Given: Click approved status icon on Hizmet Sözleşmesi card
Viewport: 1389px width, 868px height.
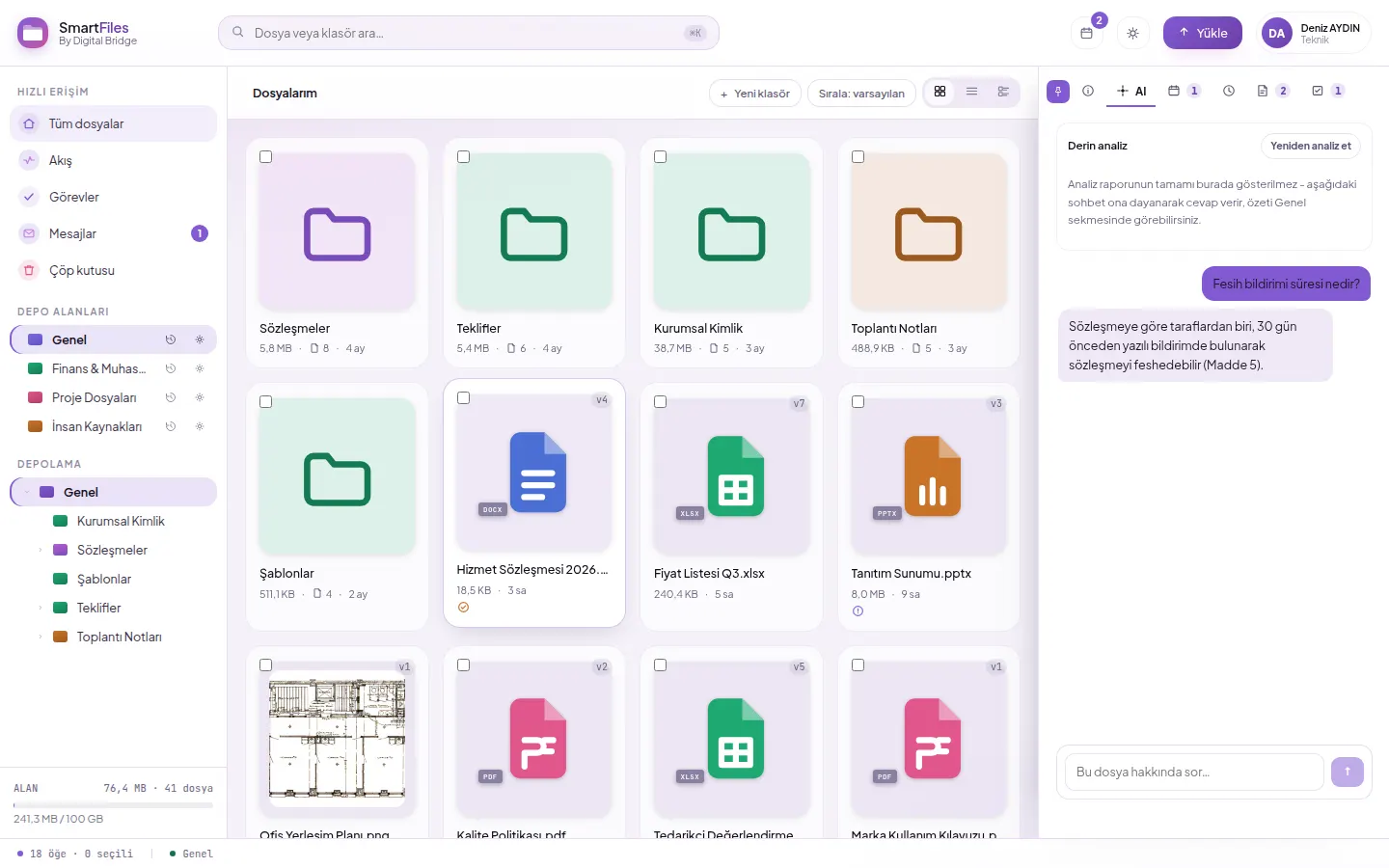Looking at the screenshot, I should tap(463, 608).
